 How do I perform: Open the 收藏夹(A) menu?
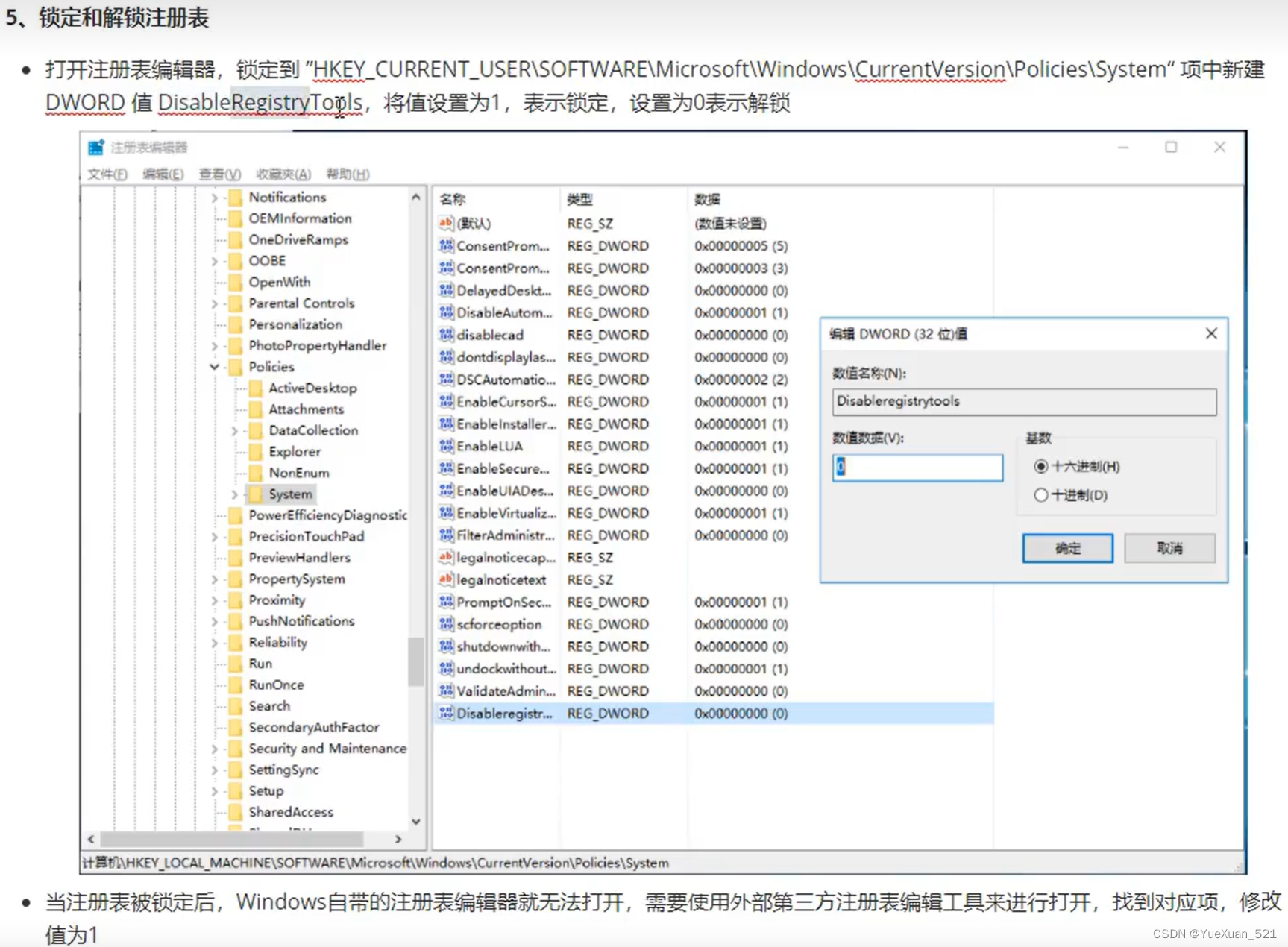(283, 174)
